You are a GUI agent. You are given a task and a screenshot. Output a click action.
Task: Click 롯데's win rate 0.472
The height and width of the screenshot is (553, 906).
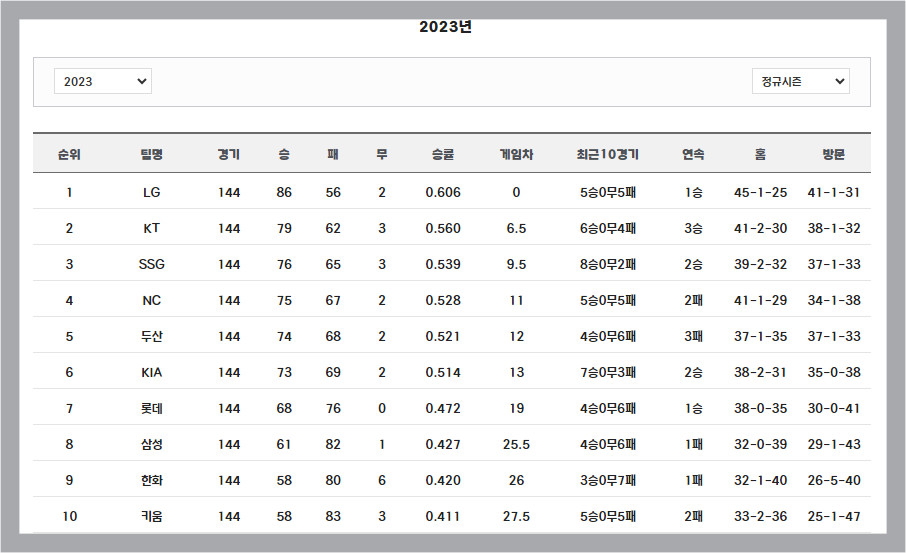[443, 409]
